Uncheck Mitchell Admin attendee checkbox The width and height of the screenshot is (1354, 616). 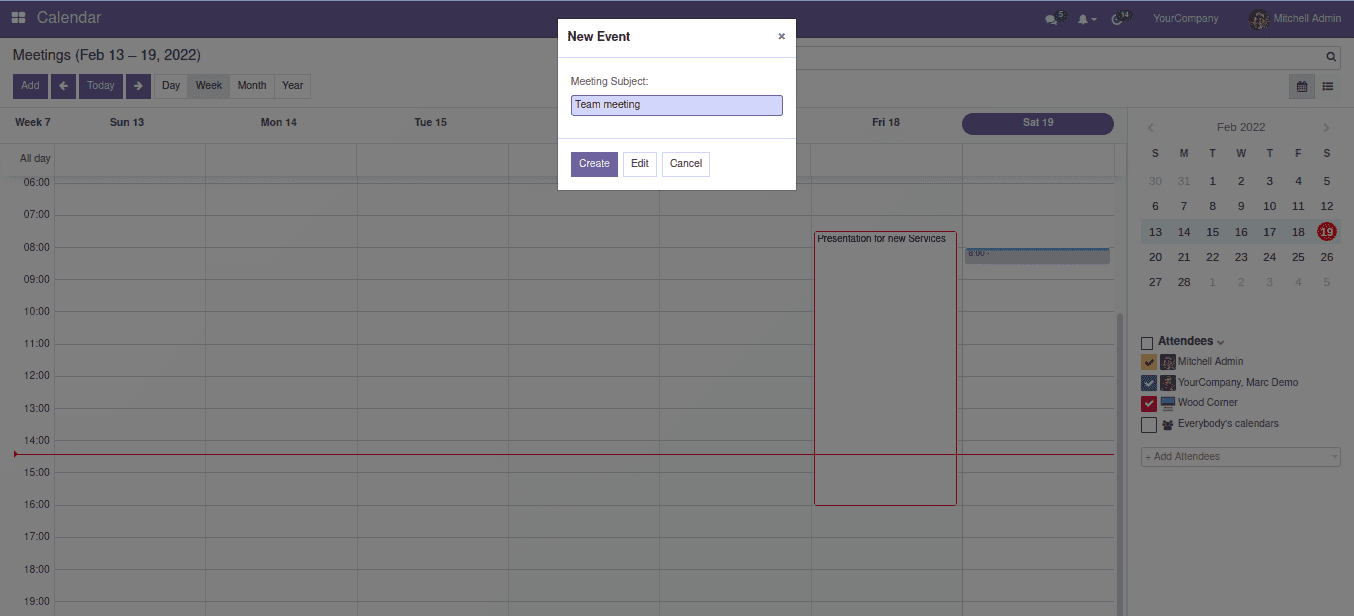click(x=1149, y=362)
